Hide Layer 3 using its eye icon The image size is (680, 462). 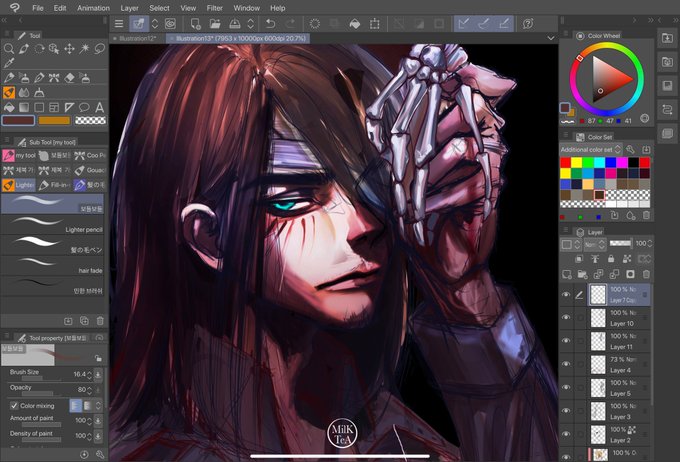[566, 411]
